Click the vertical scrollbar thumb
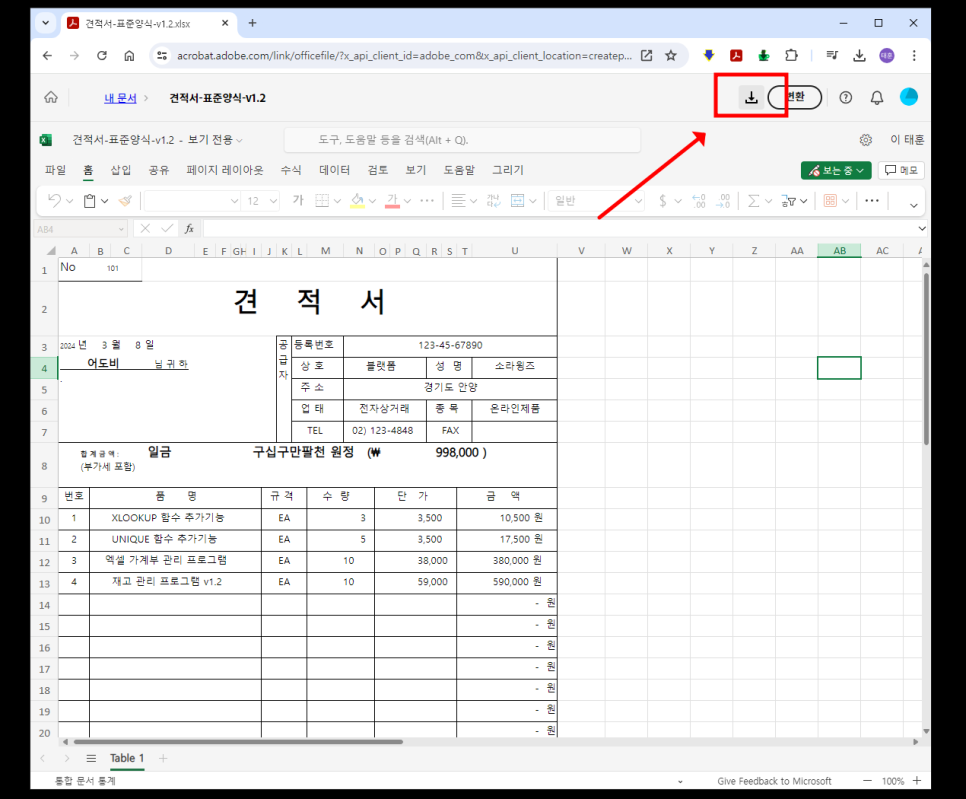The image size is (966, 799). tap(926, 359)
